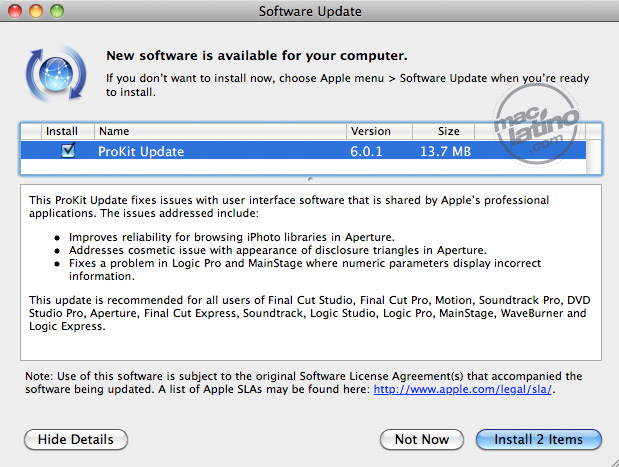This screenshot has height=467, width=619.
Task: Click Hide Details button
Action: 76,439
